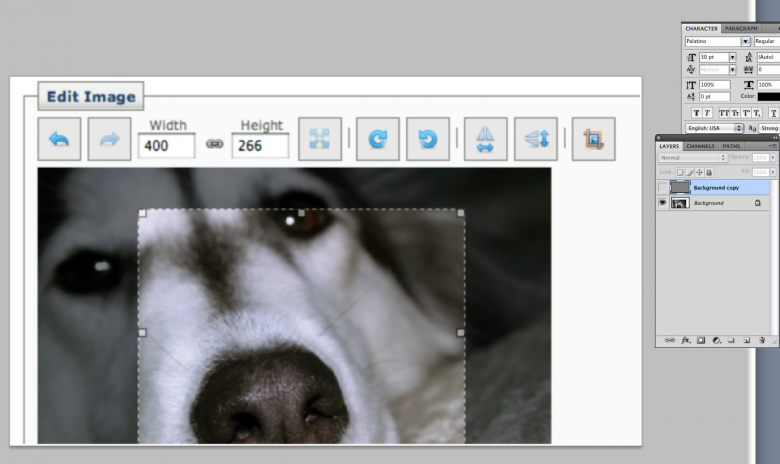Rotate the image counterclockwise
The width and height of the screenshot is (780, 464).
pyautogui.click(x=428, y=139)
